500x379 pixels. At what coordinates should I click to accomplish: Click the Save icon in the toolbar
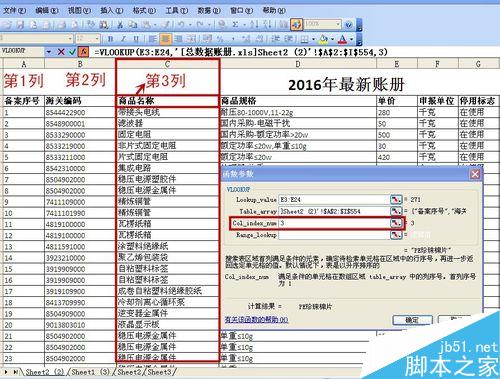[x=20, y=25]
